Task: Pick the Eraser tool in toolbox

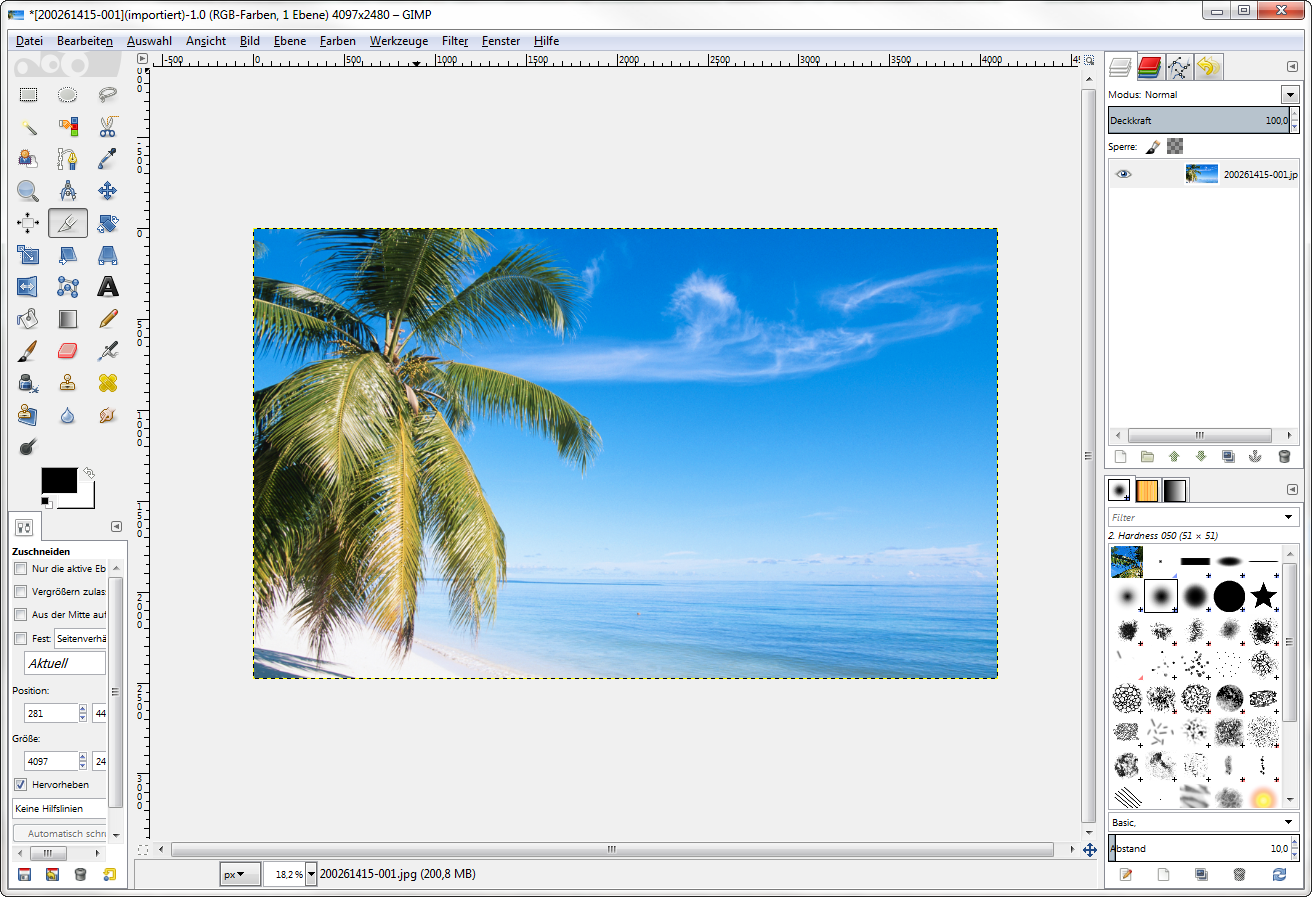Action: (x=67, y=350)
